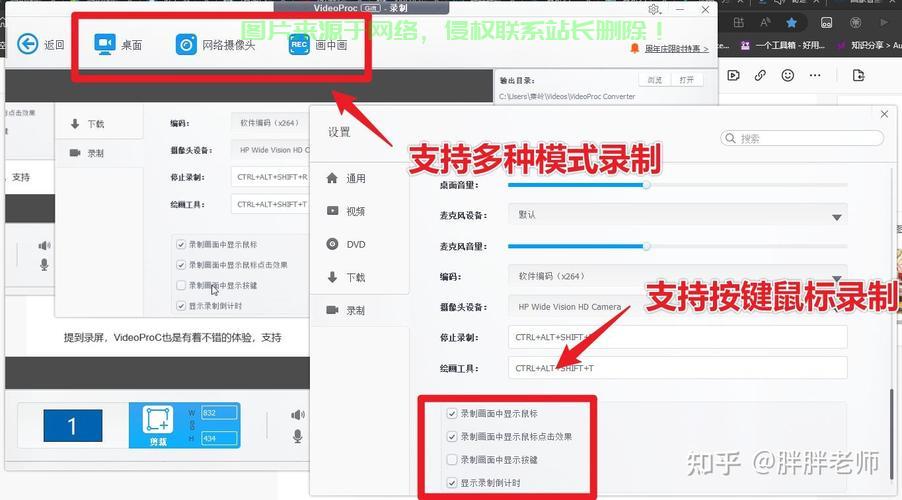902x500 pixels.
Task: Close the front 设置 dialog with X
Action: click(x=884, y=114)
